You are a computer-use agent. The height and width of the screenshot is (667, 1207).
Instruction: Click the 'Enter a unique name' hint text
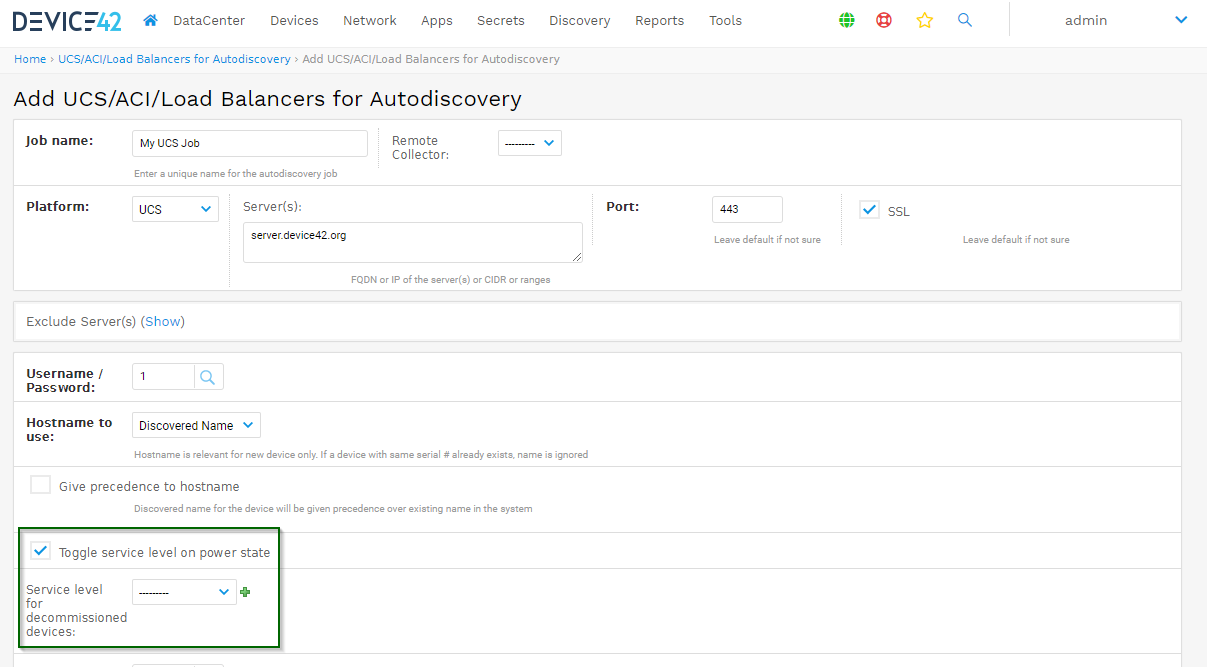236,173
